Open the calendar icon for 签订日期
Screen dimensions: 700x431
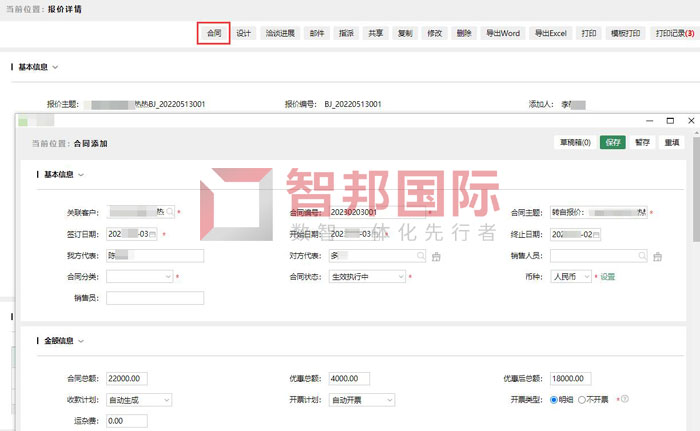152,234
